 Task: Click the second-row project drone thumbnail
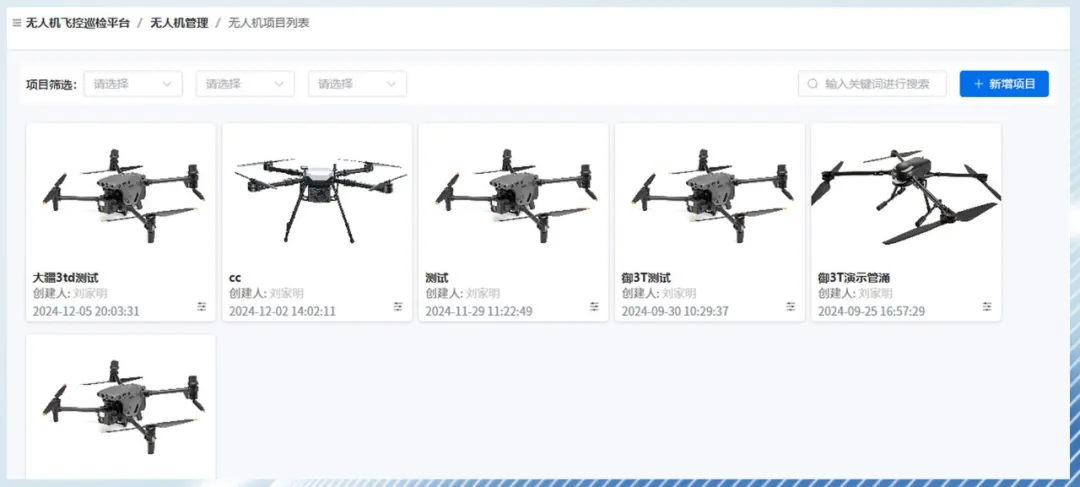[x=121, y=407]
